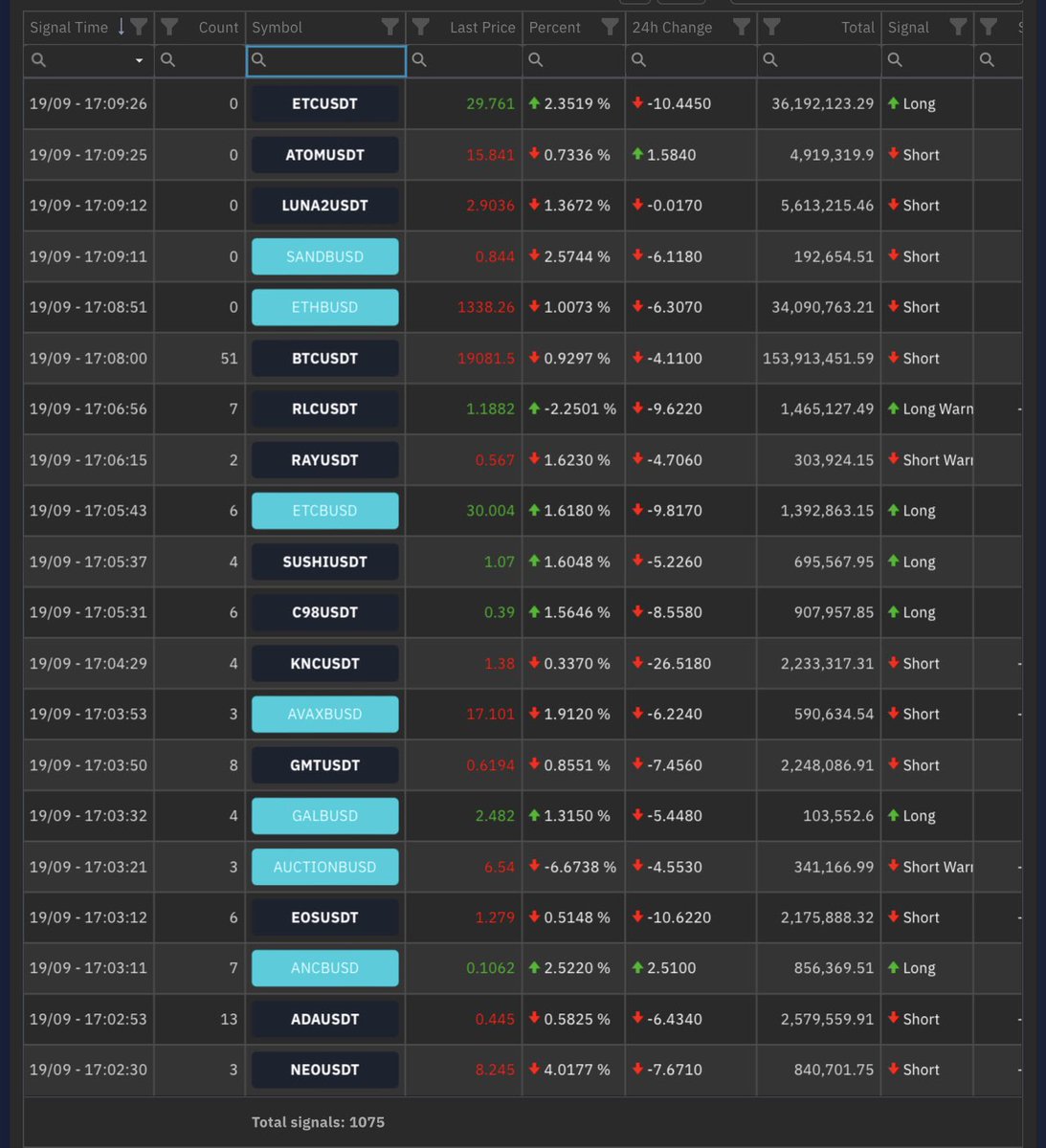Open the SUSHIUSDT symbol button
This screenshot has width=1046, height=1148.
click(x=324, y=562)
